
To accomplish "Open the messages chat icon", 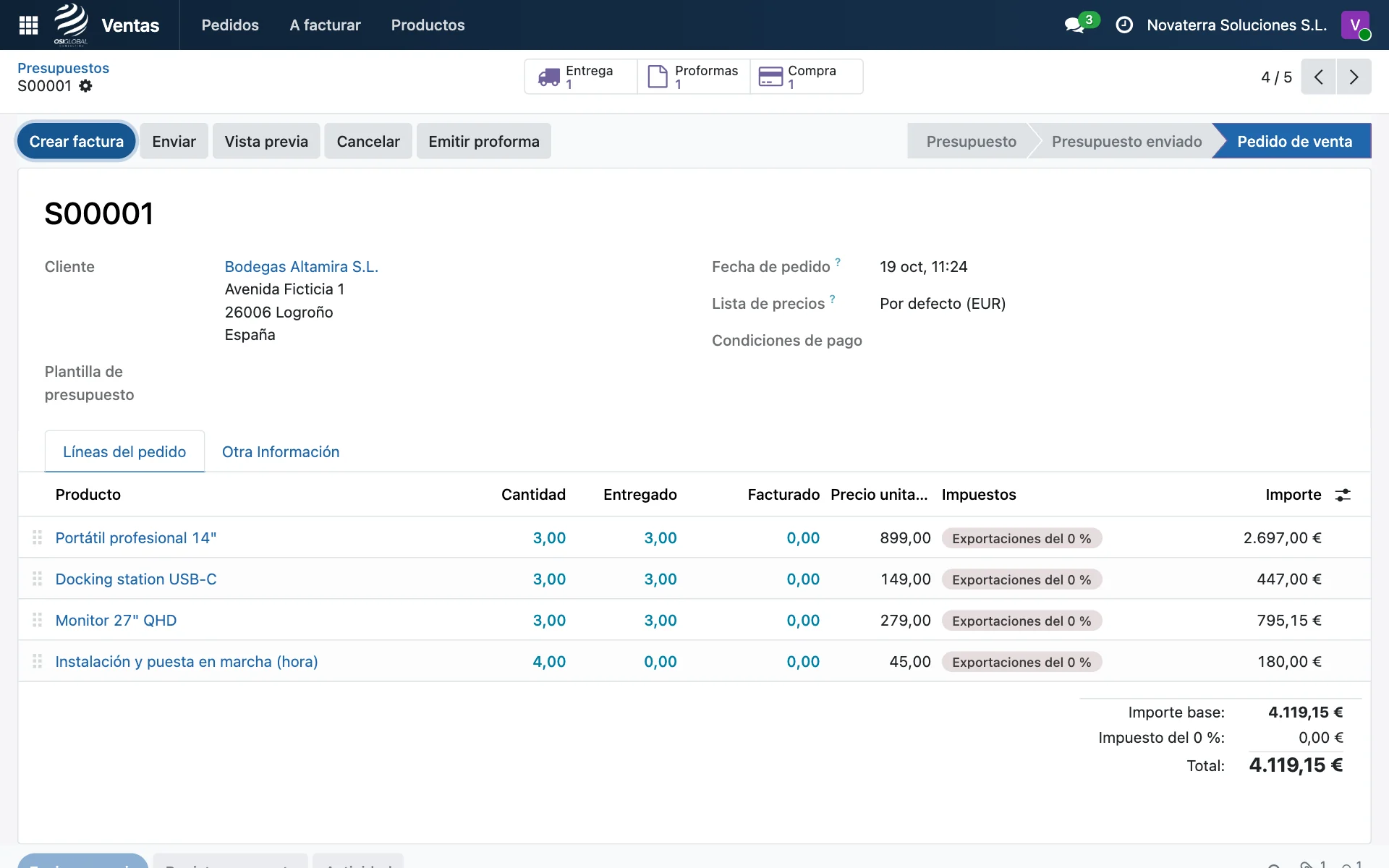I will click(x=1074, y=25).
